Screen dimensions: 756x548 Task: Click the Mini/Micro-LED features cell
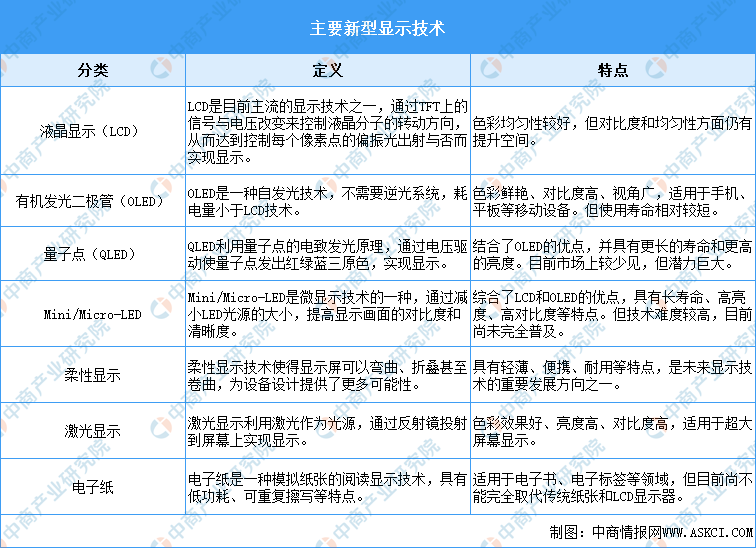pos(612,314)
